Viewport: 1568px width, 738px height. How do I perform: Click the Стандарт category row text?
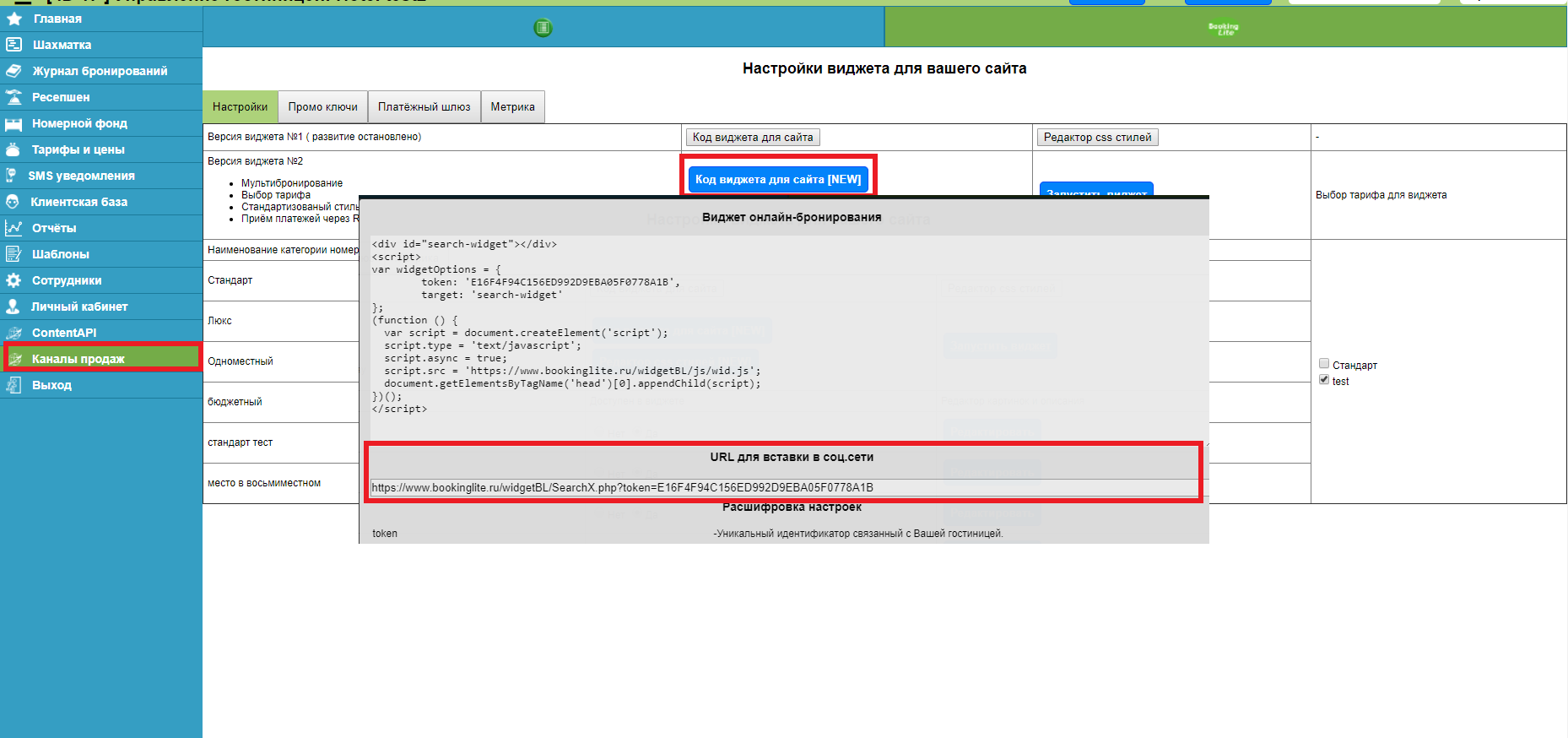click(x=230, y=280)
